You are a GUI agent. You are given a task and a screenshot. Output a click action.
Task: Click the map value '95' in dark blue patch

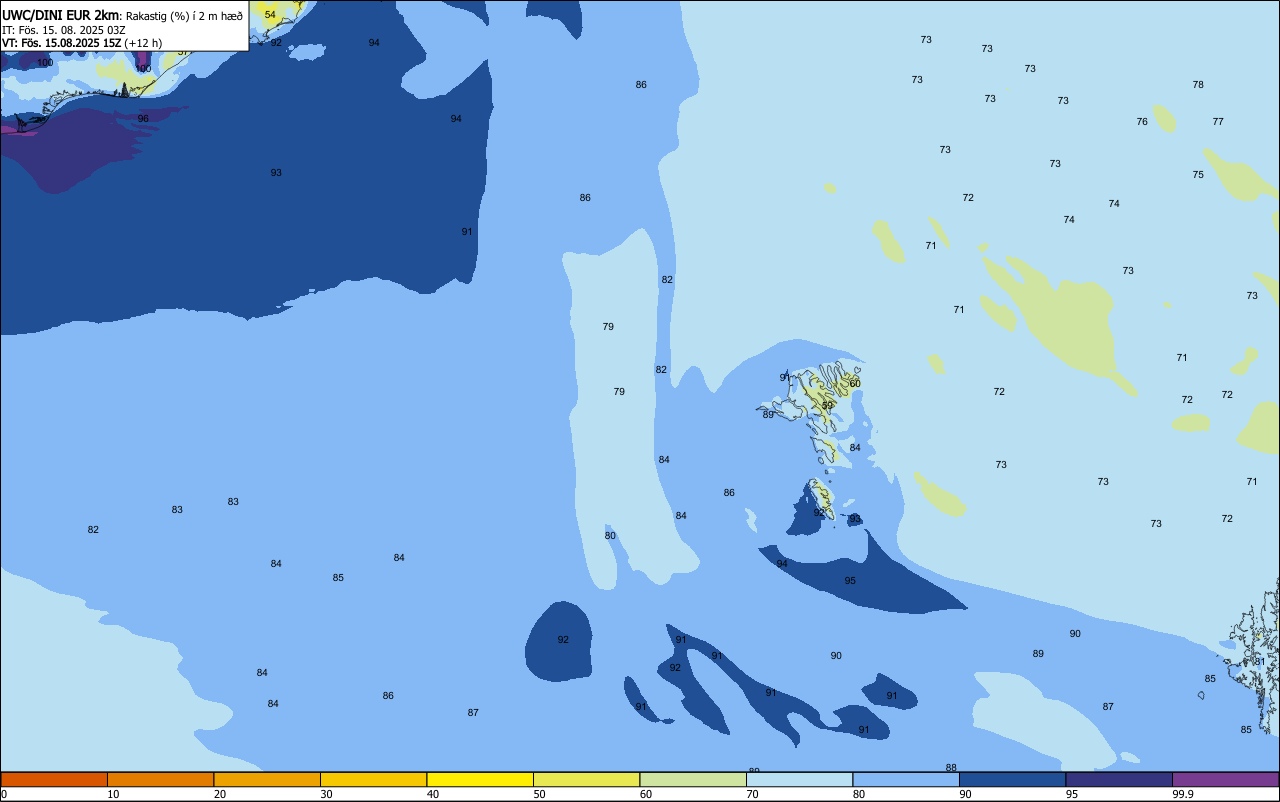(x=850, y=581)
